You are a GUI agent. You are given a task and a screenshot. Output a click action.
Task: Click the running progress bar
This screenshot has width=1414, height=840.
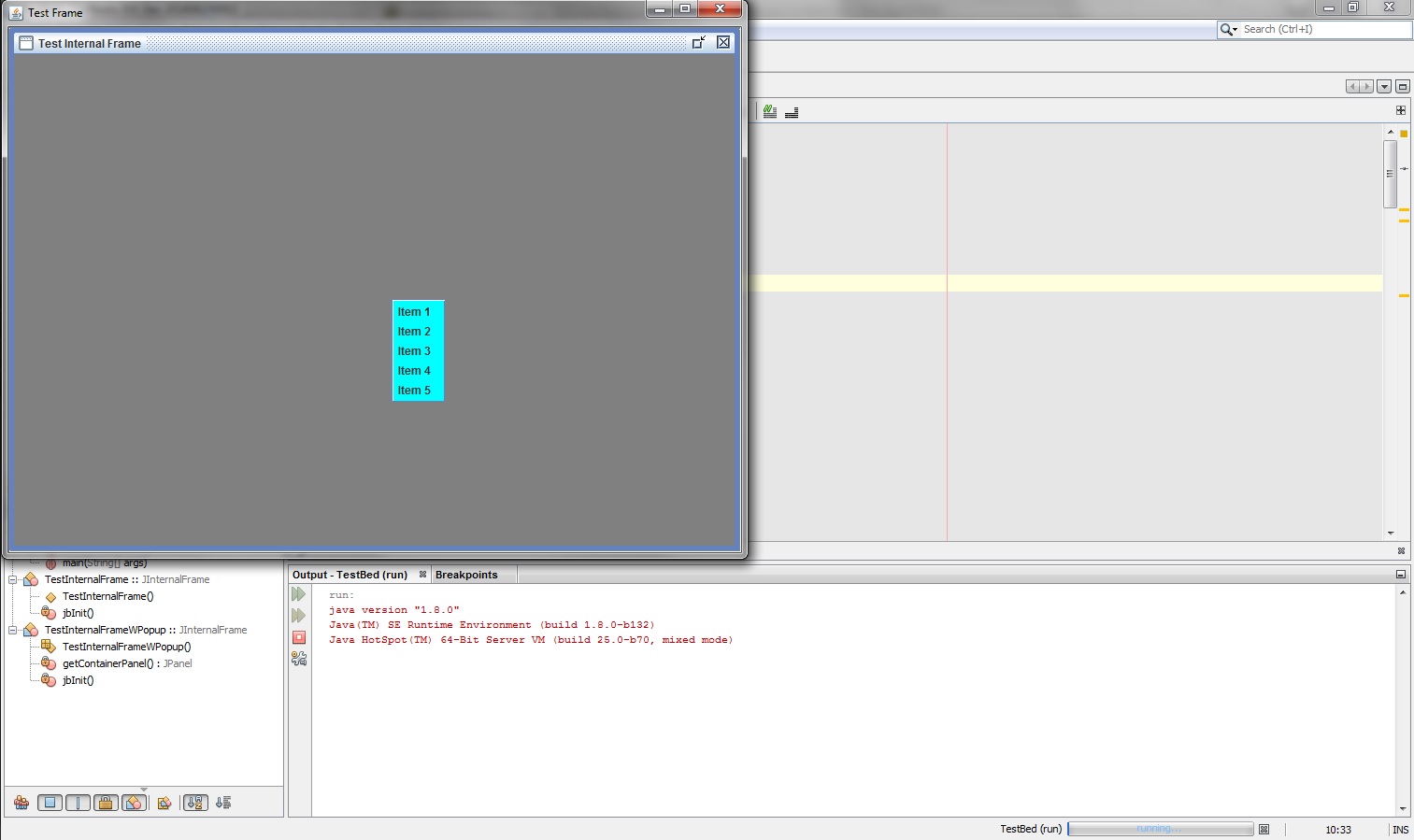coord(1160,830)
